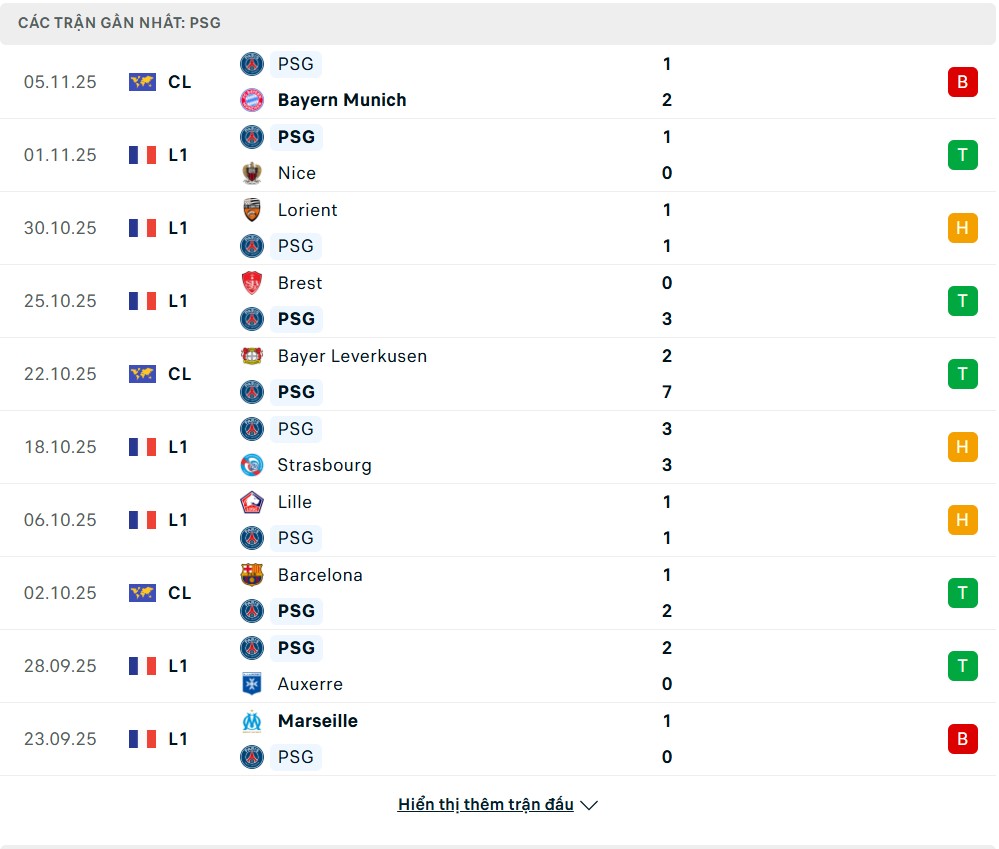Click the Bayern Munich club crest
Viewport: 999px width, 849px height.
(x=252, y=100)
